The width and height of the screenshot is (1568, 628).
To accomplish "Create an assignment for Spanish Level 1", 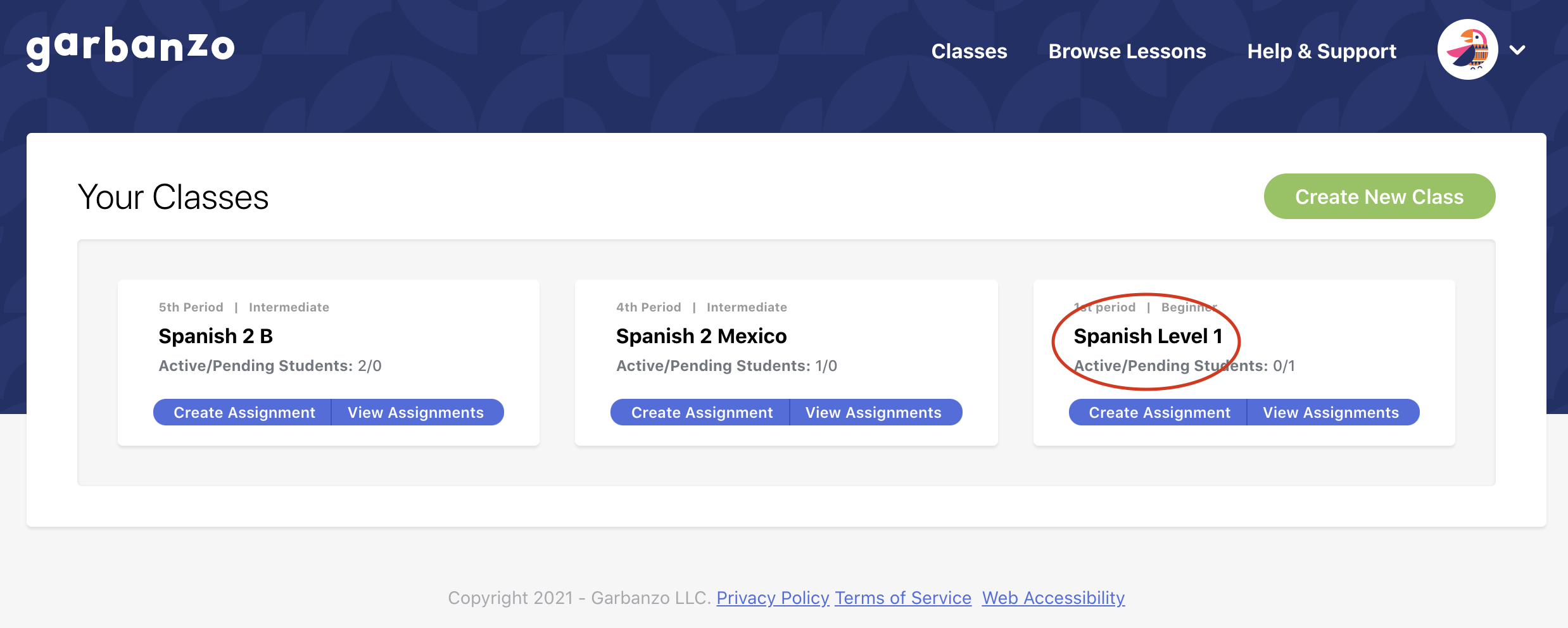I will click(1158, 412).
